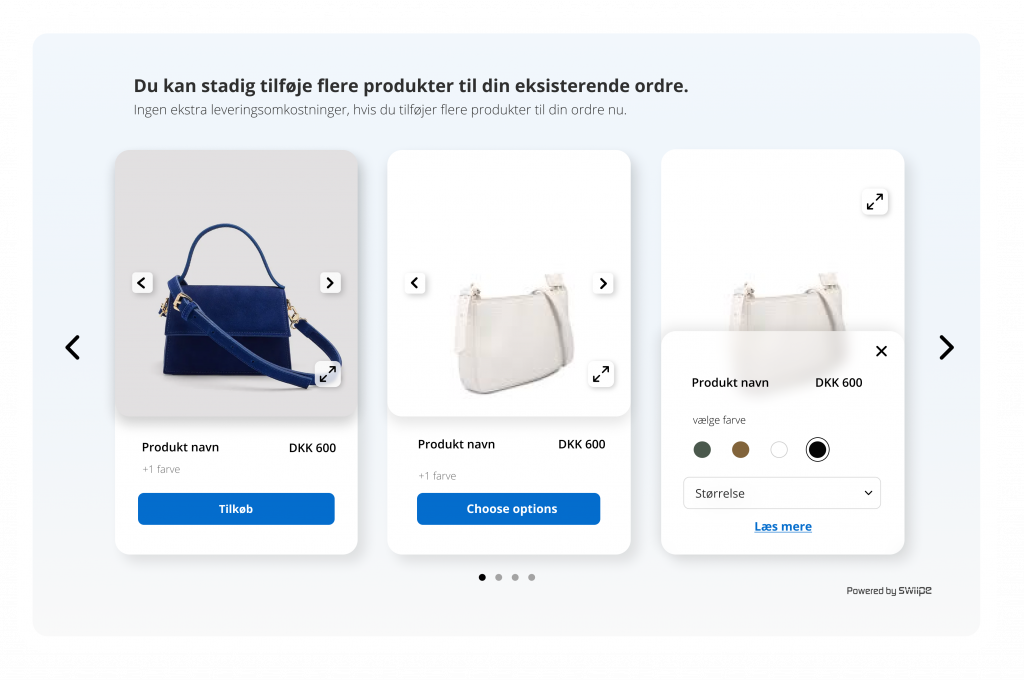Advance carousel with large right arrow

946,348
